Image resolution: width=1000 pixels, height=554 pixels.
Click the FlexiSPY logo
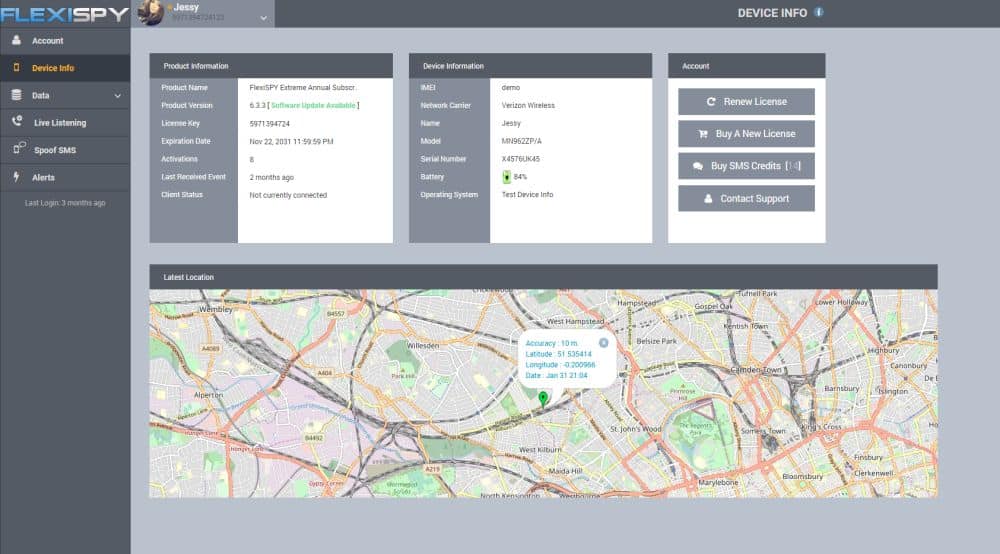point(64,14)
